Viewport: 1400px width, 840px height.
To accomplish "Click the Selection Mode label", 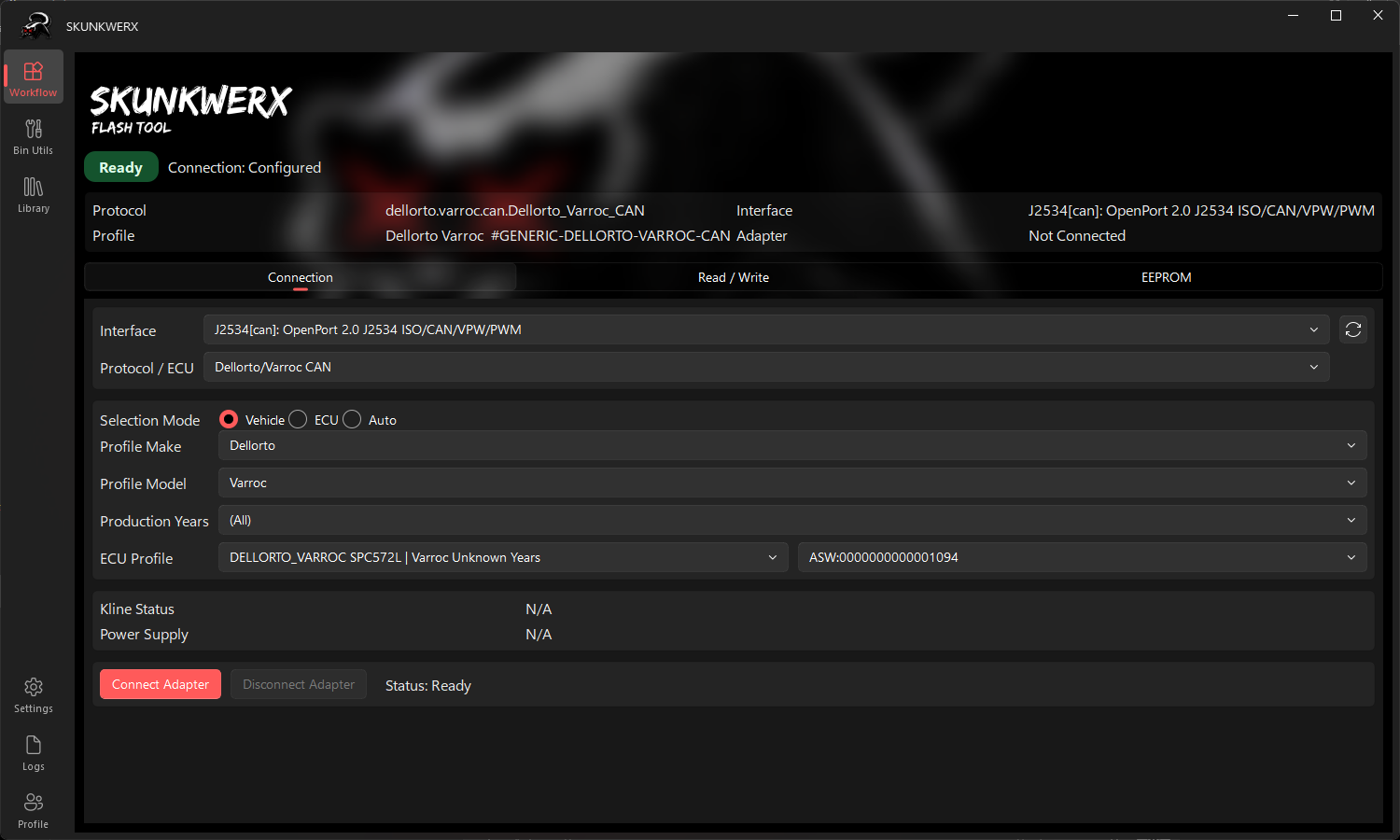I will point(149,420).
